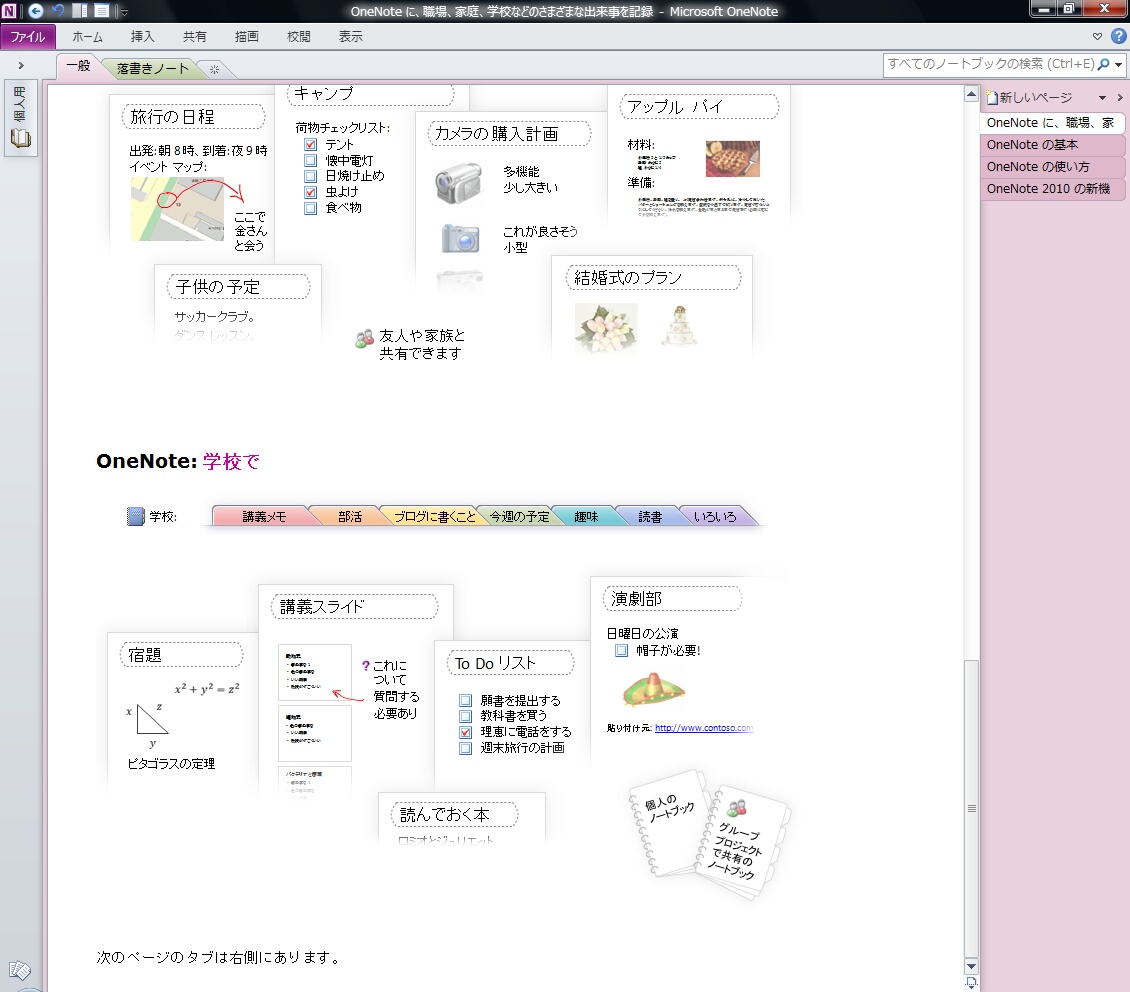Click the event map thumbnail
The height and width of the screenshot is (992, 1130).
pyautogui.click(x=177, y=209)
